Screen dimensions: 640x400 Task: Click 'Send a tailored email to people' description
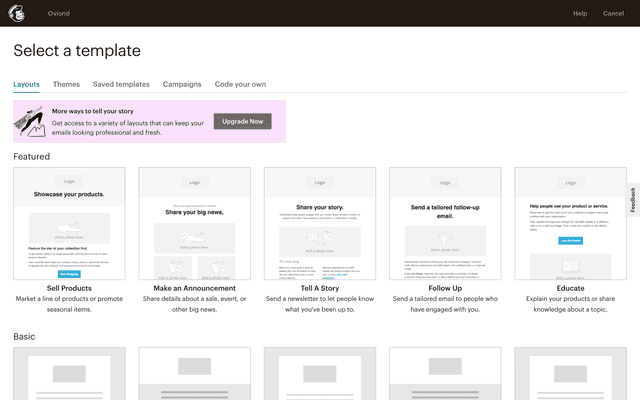pos(445,304)
